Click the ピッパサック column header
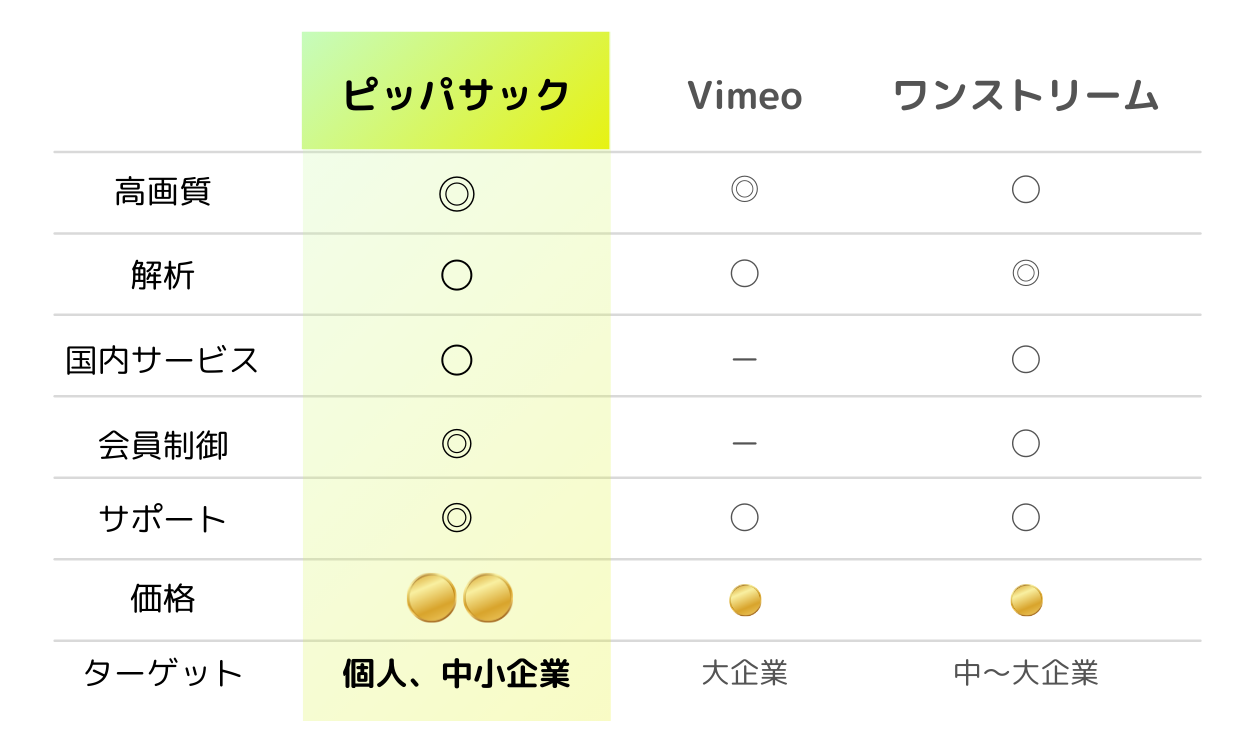 point(456,94)
